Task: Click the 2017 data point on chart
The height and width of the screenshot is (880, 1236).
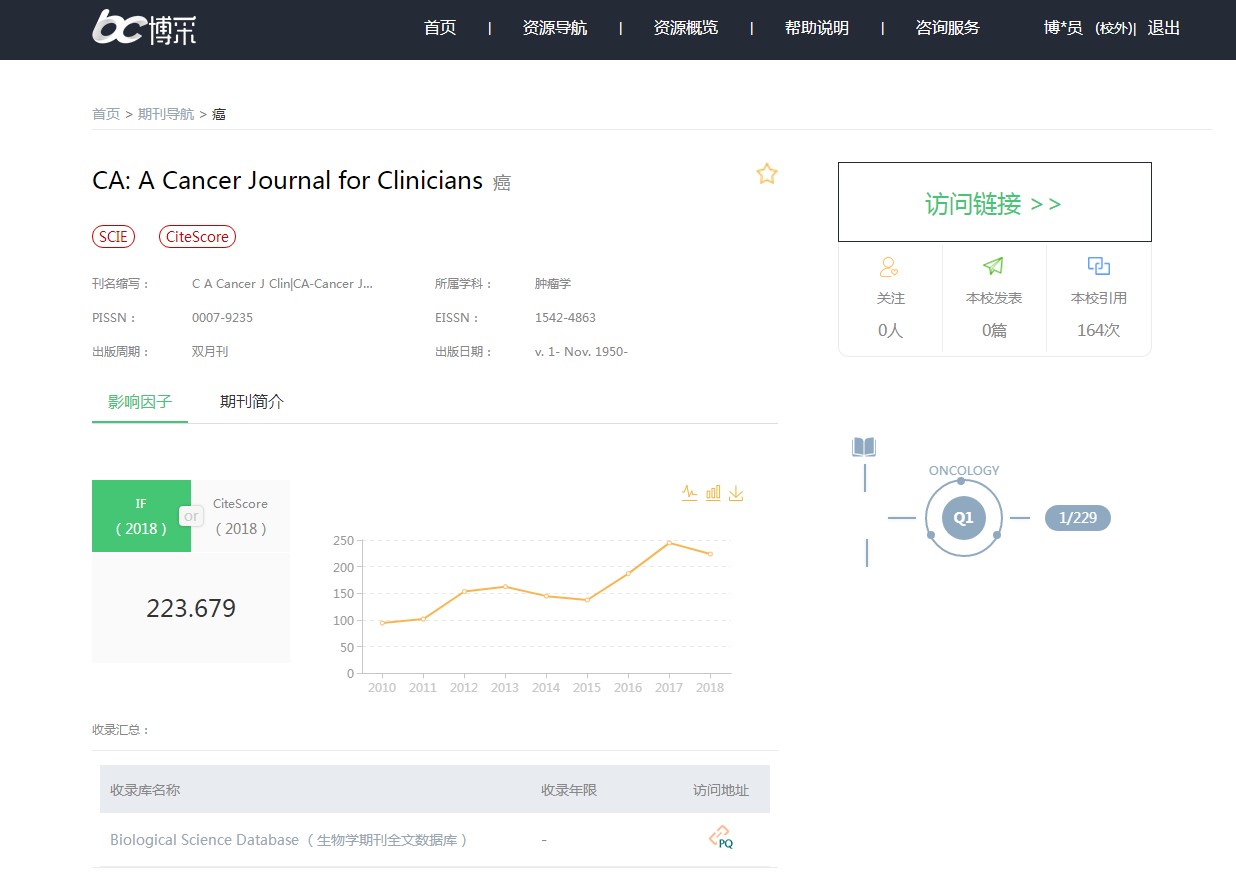Action: [669, 543]
